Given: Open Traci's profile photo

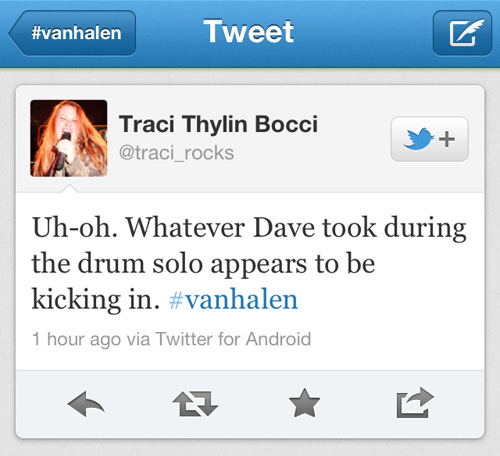Looking at the screenshot, I should pyautogui.click(x=69, y=138).
